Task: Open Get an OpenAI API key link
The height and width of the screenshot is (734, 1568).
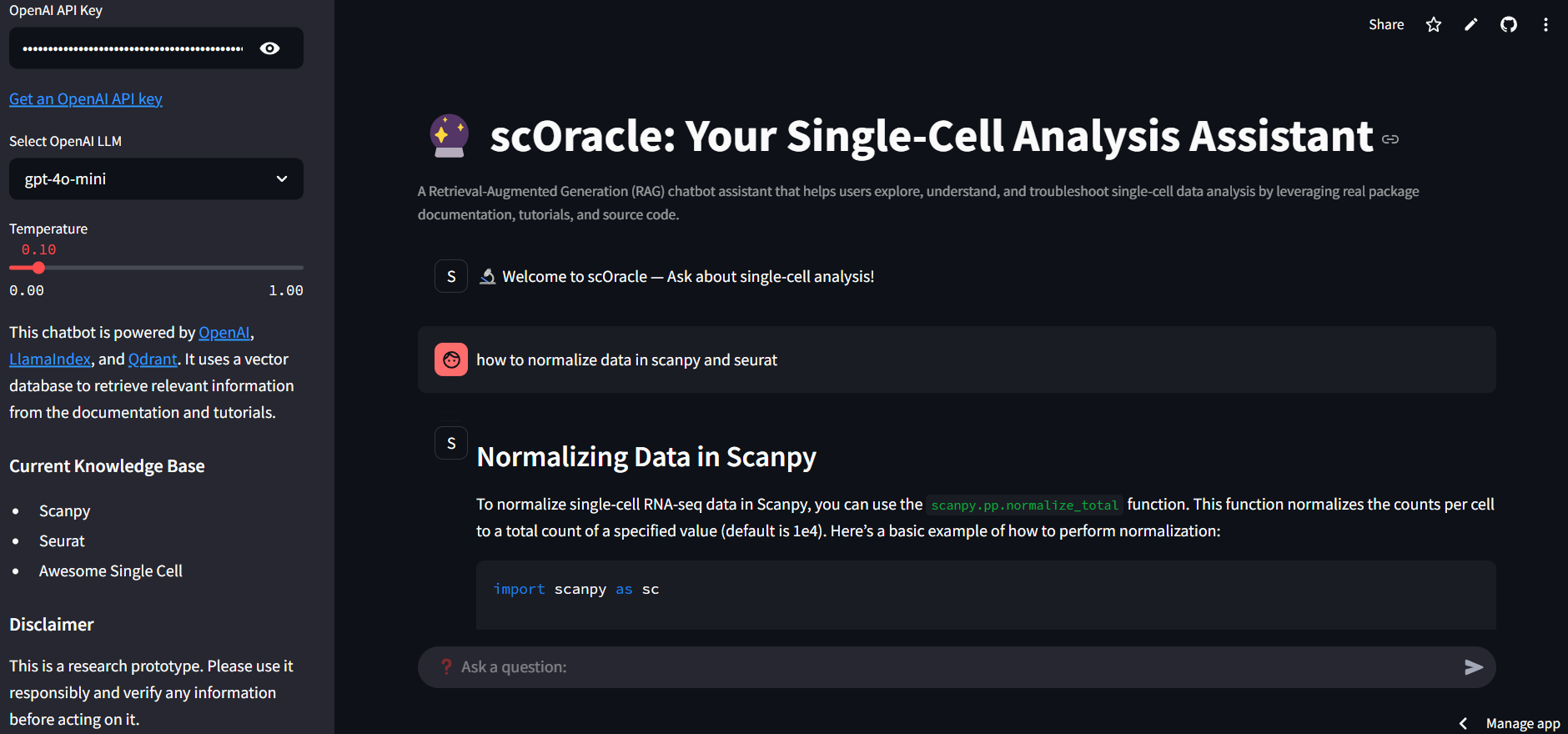Action: [x=86, y=99]
